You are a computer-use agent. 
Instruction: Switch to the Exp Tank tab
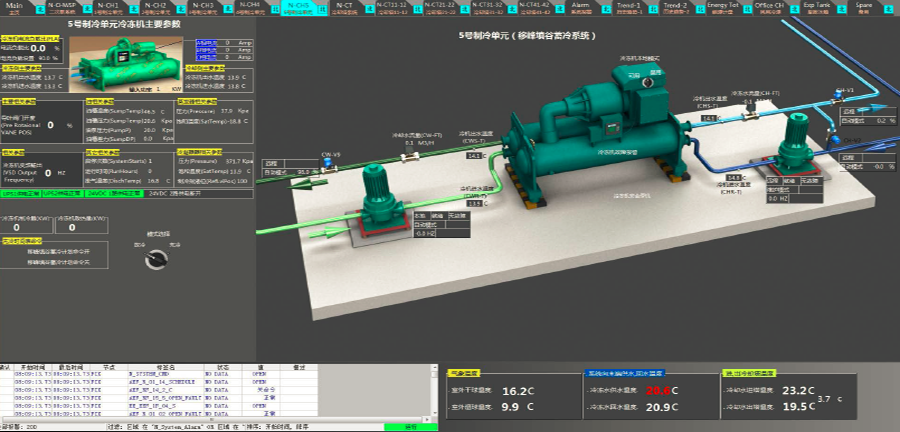tap(815, 8)
